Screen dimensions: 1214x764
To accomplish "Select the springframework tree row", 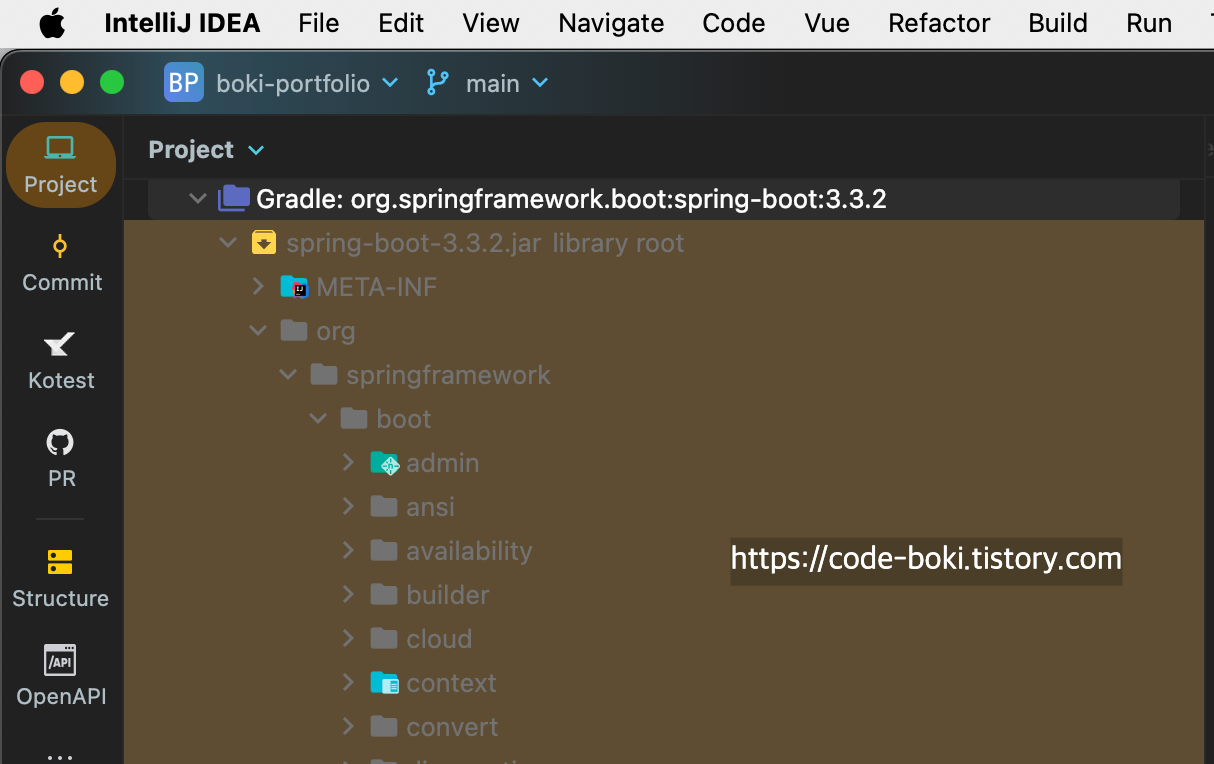I will click(664, 375).
